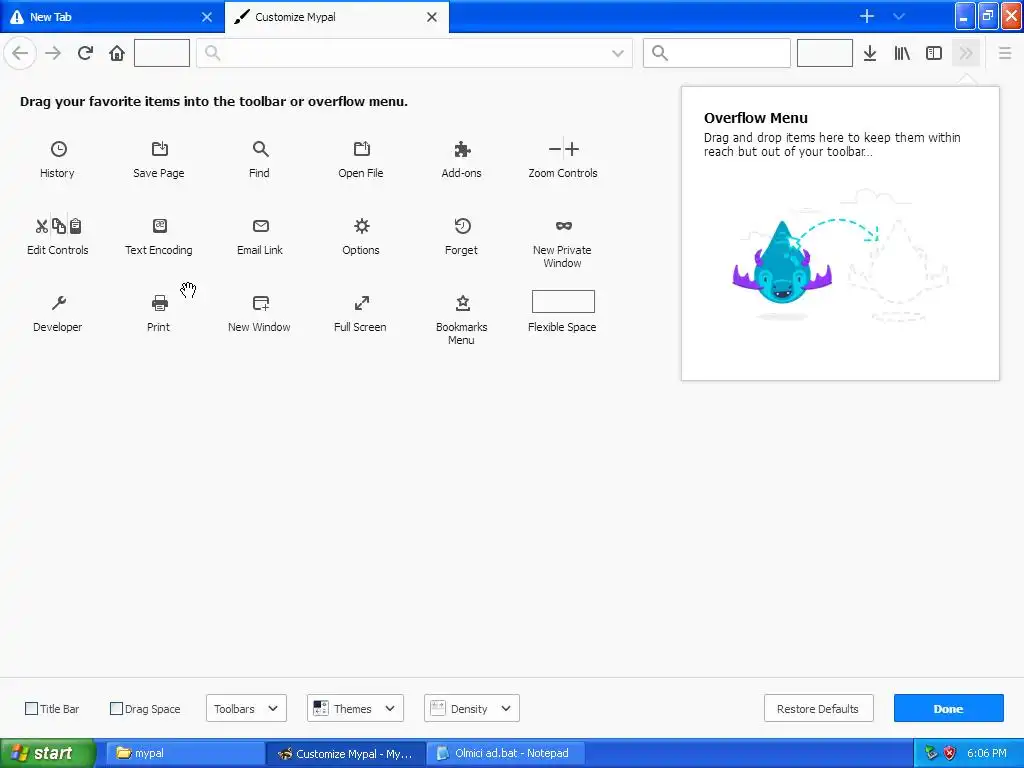
Task: Select the Flexible Space box
Action: click(x=563, y=302)
